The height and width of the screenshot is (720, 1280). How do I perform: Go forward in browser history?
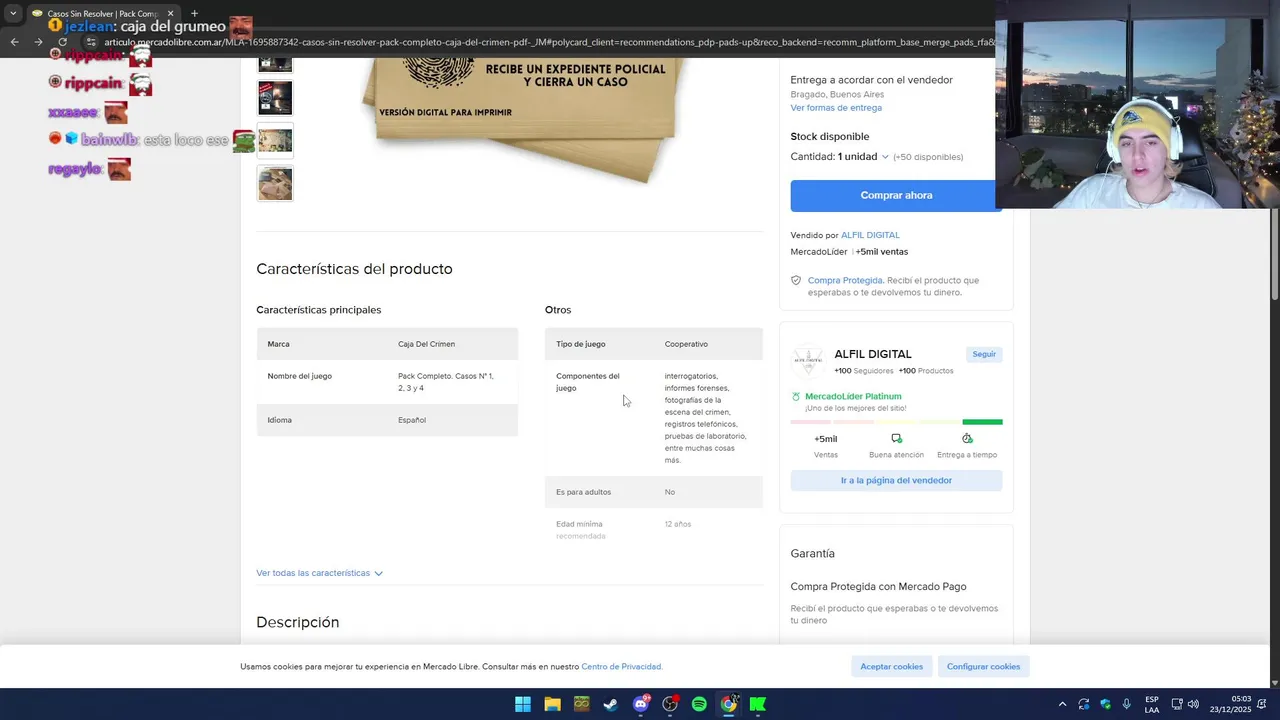click(x=38, y=42)
